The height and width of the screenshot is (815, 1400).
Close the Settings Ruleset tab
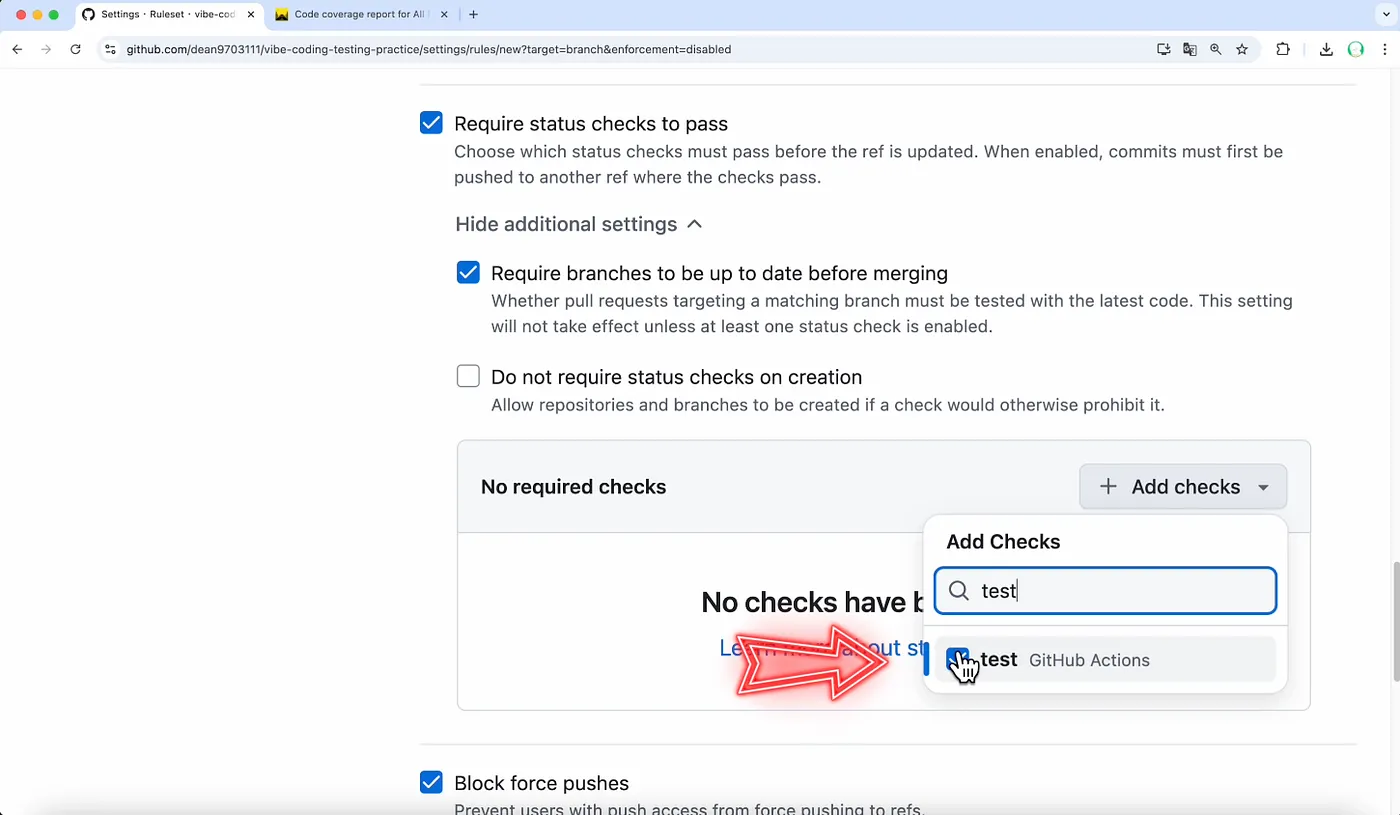pyautogui.click(x=251, y=15)
